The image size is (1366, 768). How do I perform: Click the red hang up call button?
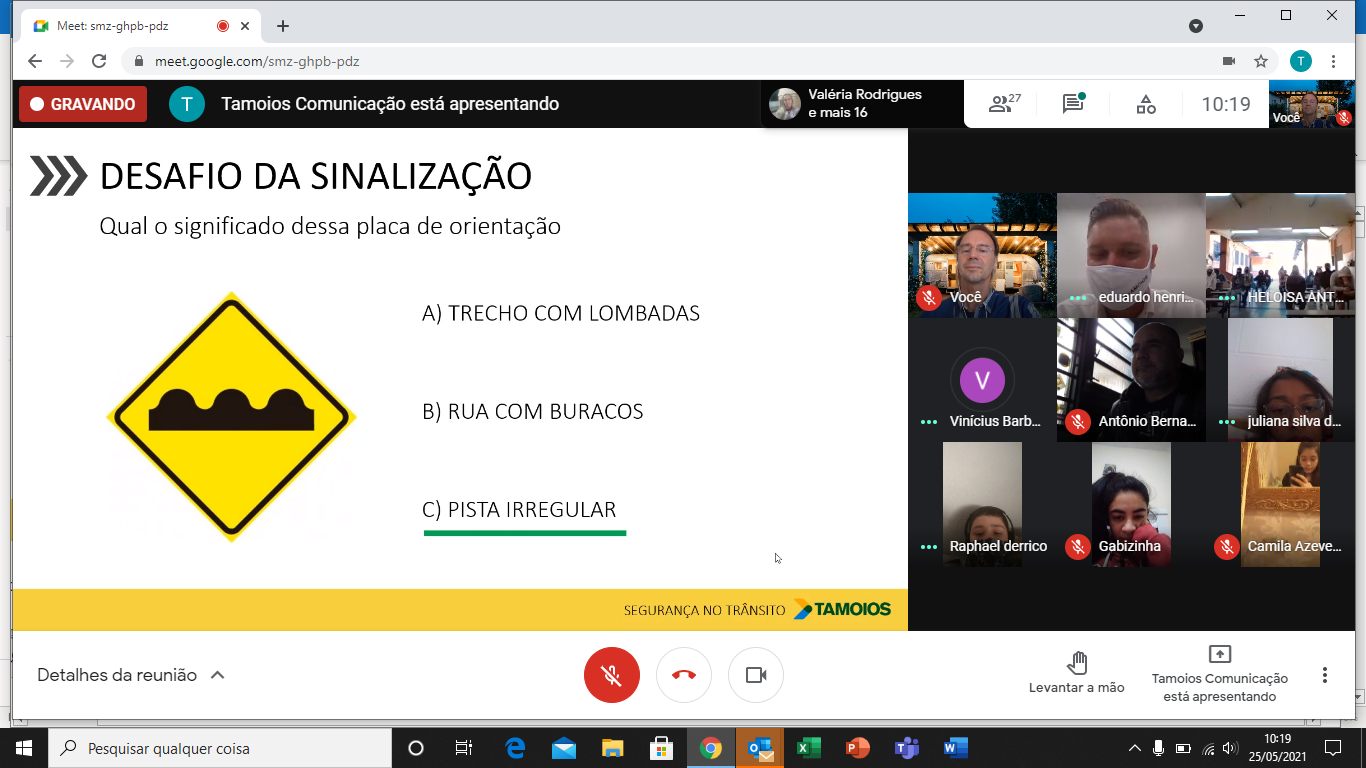coord(684,675)
